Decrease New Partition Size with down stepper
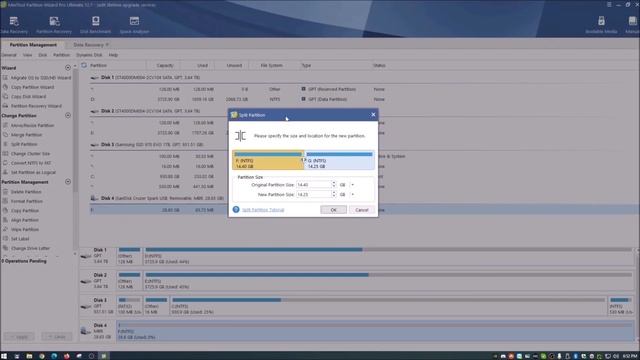Image resolution: width=640 pixels, height=360 pixels. [333, 196]
